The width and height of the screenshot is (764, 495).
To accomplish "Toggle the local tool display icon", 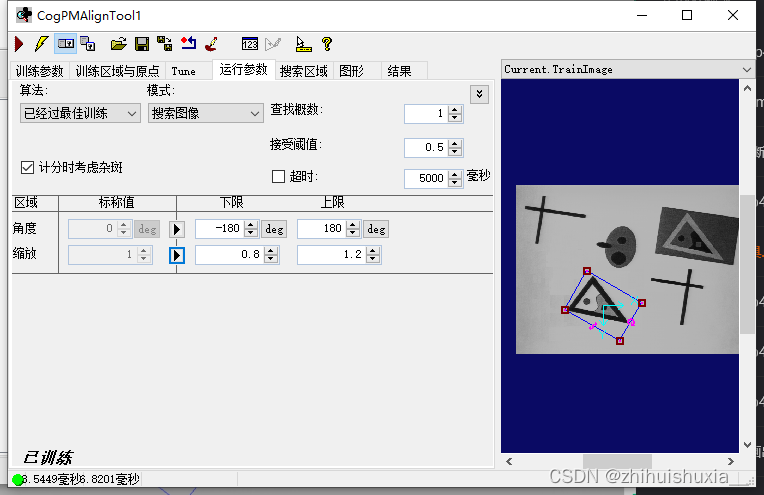I will pyautogui.click(x=65, y=44).
